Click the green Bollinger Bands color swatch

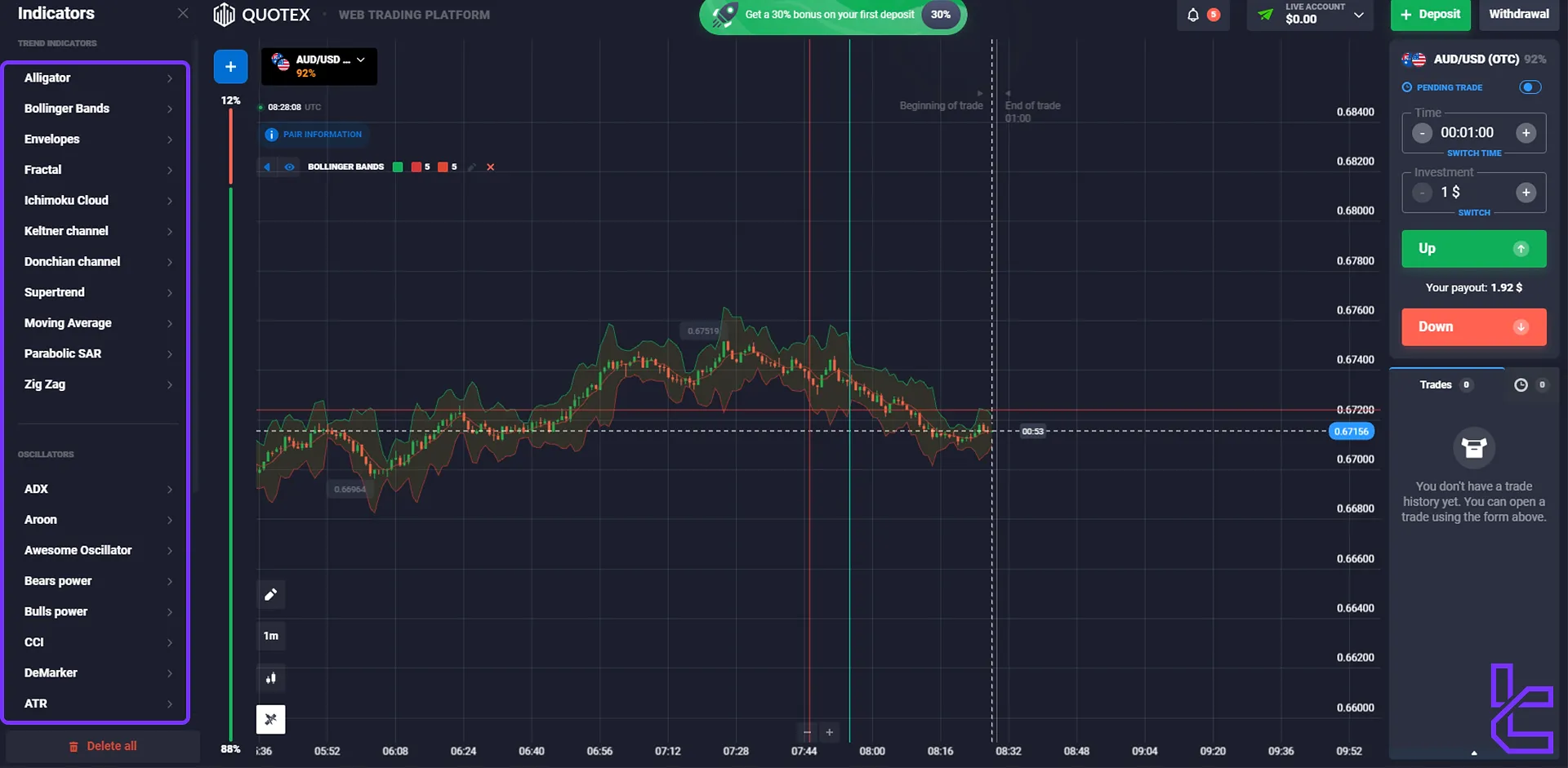tap(398, 167)
